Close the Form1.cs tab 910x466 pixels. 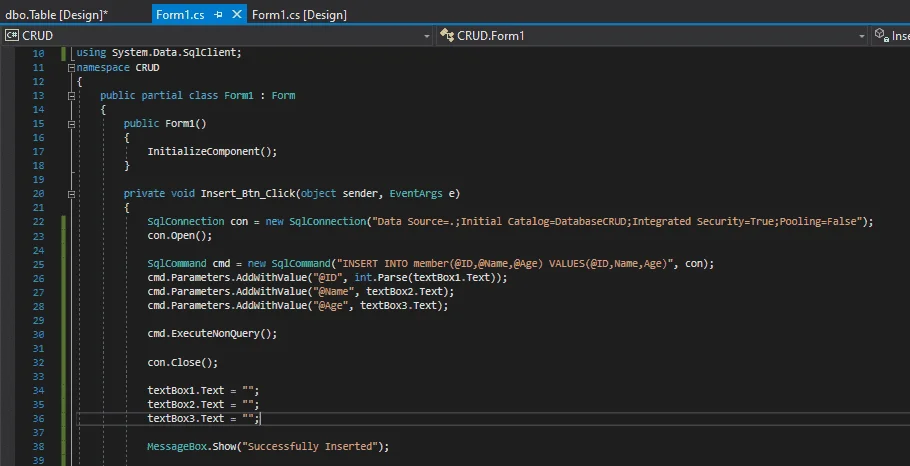tap(236, 15)
